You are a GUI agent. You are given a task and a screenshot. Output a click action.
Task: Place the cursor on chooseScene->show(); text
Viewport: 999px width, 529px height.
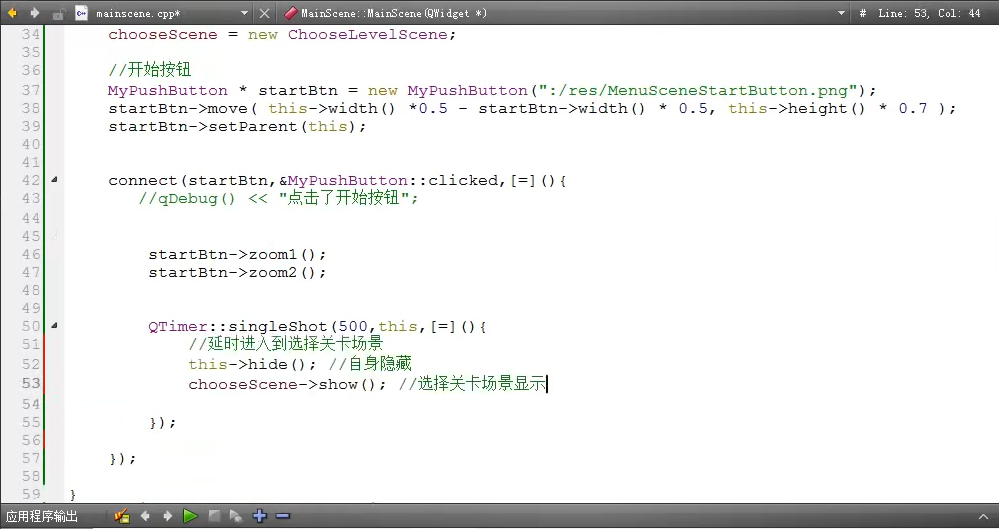[x=287, y=384]
